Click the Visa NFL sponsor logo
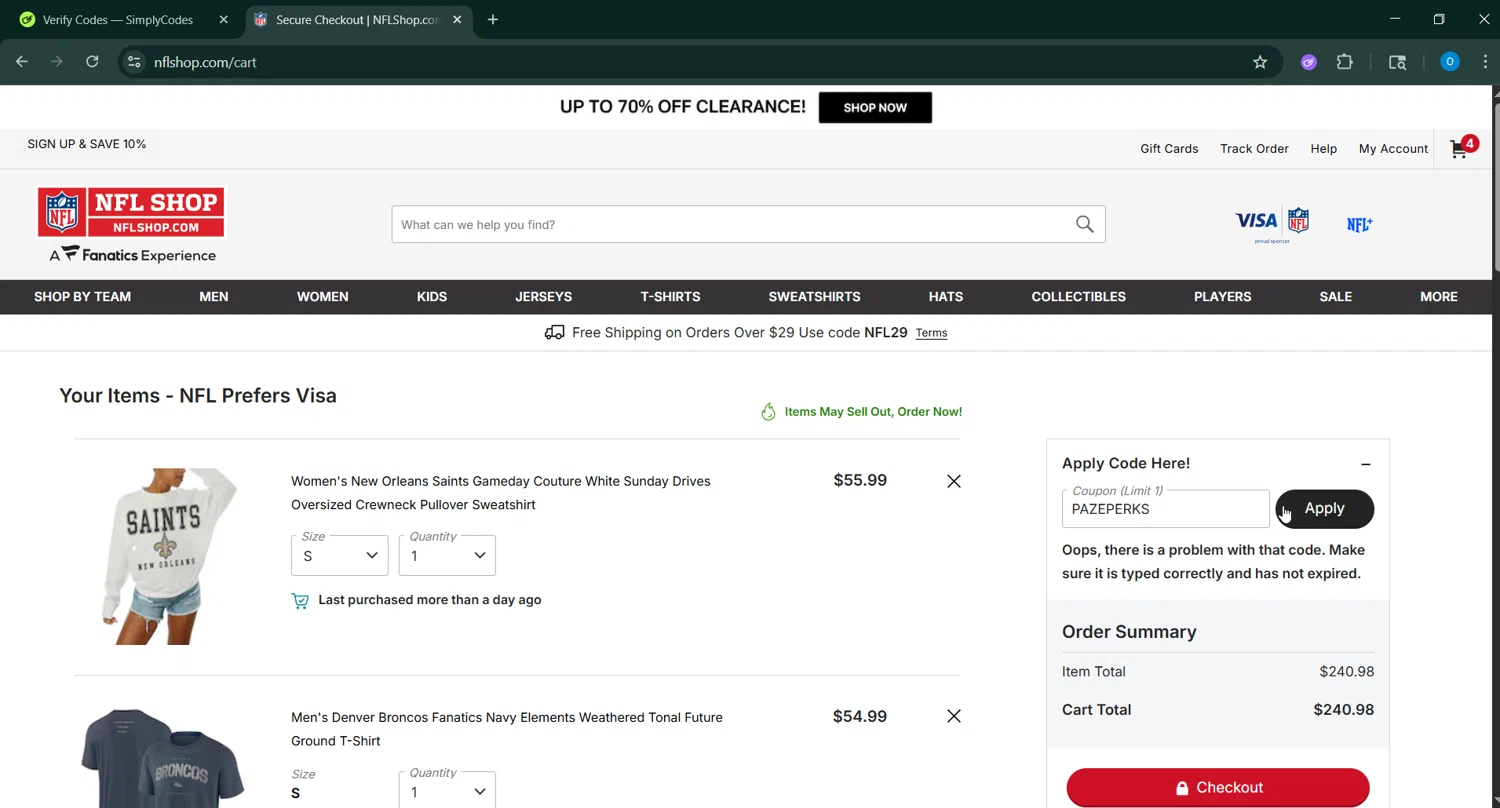 click(1272, 224)
